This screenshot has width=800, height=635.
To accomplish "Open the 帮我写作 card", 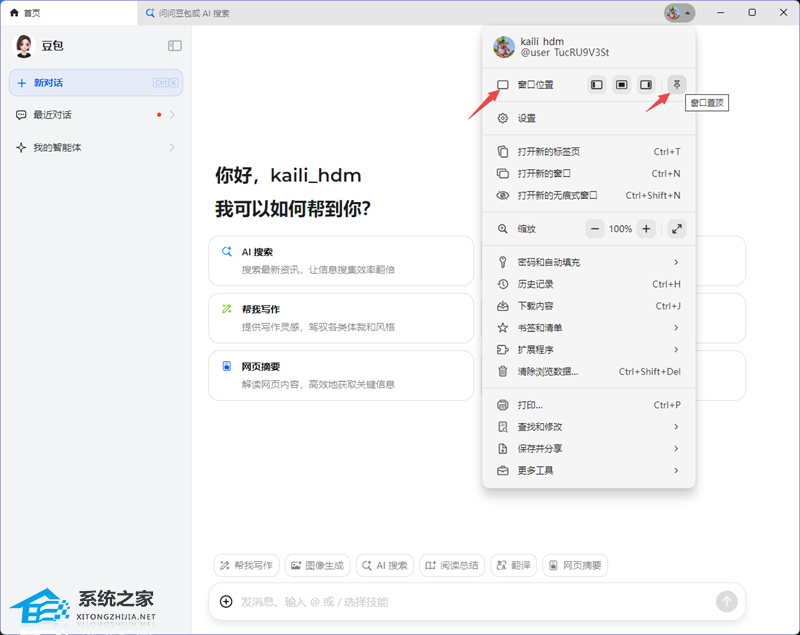I will 341,318.
